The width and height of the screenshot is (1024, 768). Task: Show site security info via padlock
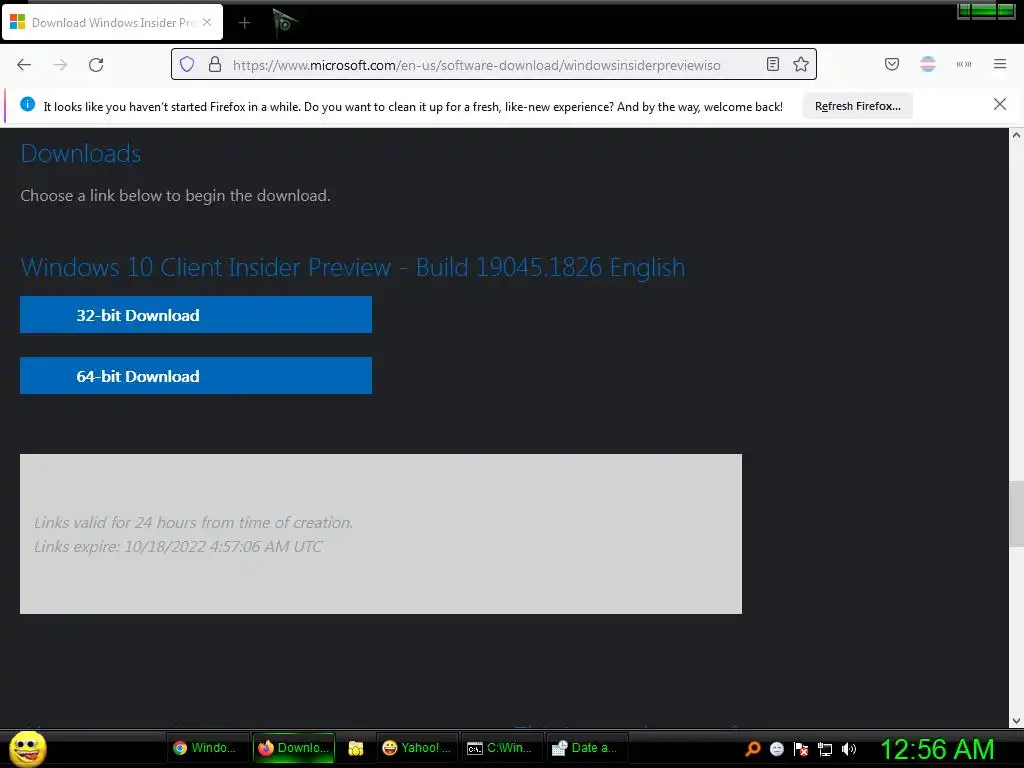[215, 64]
